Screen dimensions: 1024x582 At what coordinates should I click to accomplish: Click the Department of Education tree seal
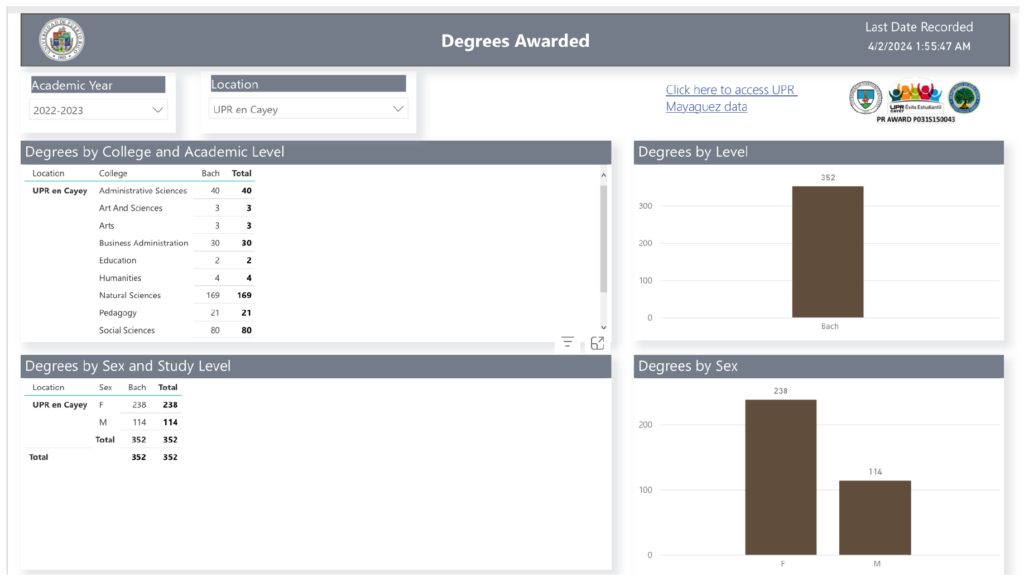point(964,98)
